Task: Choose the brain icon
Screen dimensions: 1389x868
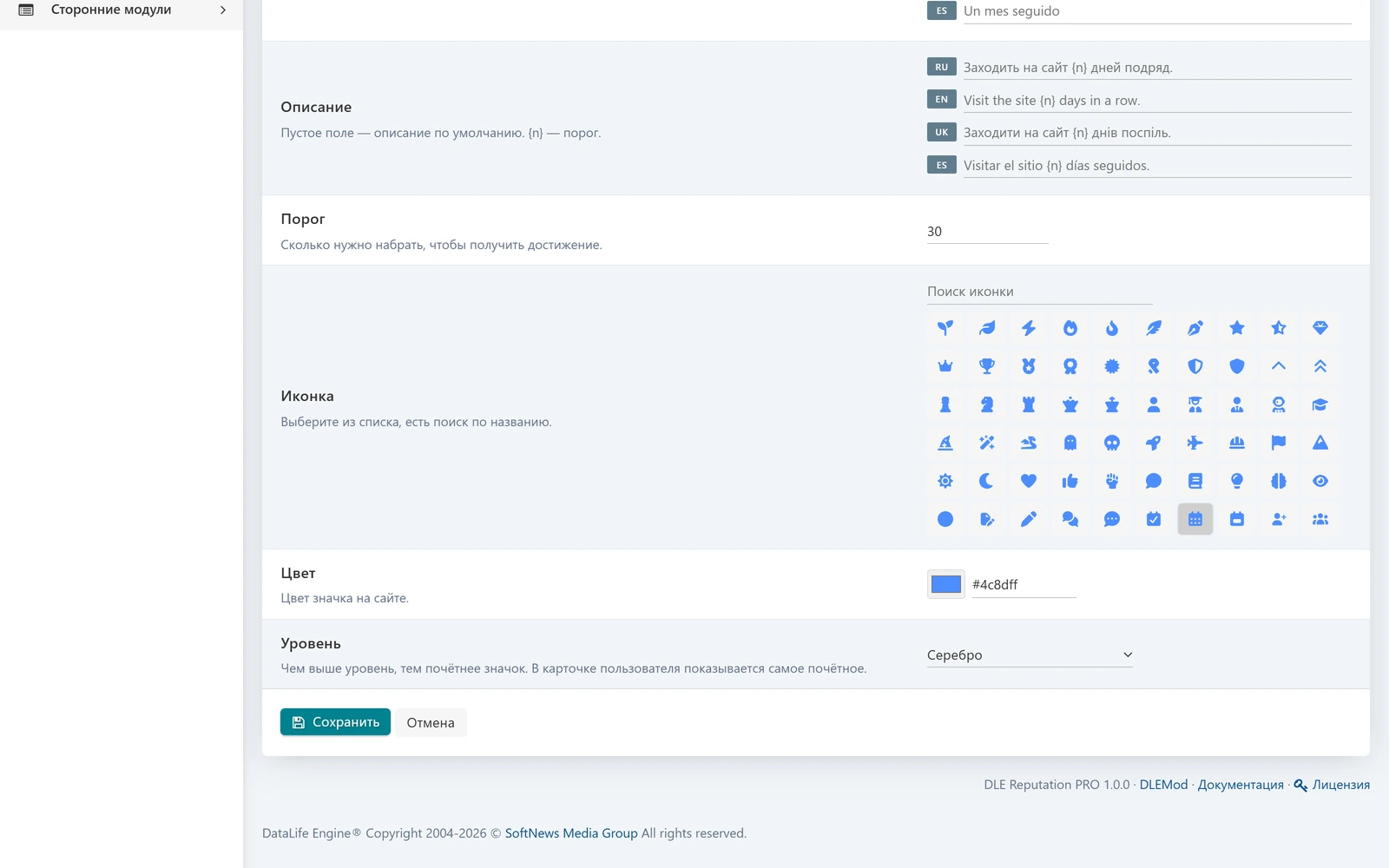Action: click(x=1279, y=481)
